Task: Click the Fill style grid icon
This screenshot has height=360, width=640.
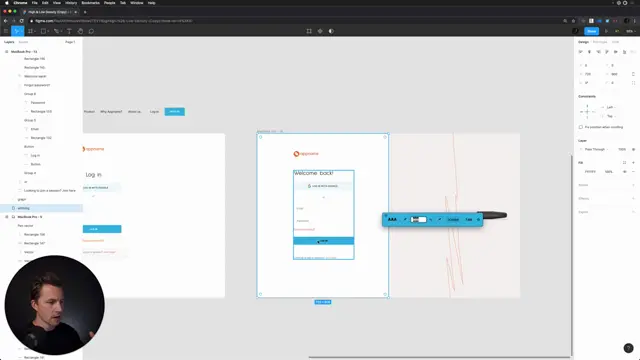Action: click(x=624, y=163)
